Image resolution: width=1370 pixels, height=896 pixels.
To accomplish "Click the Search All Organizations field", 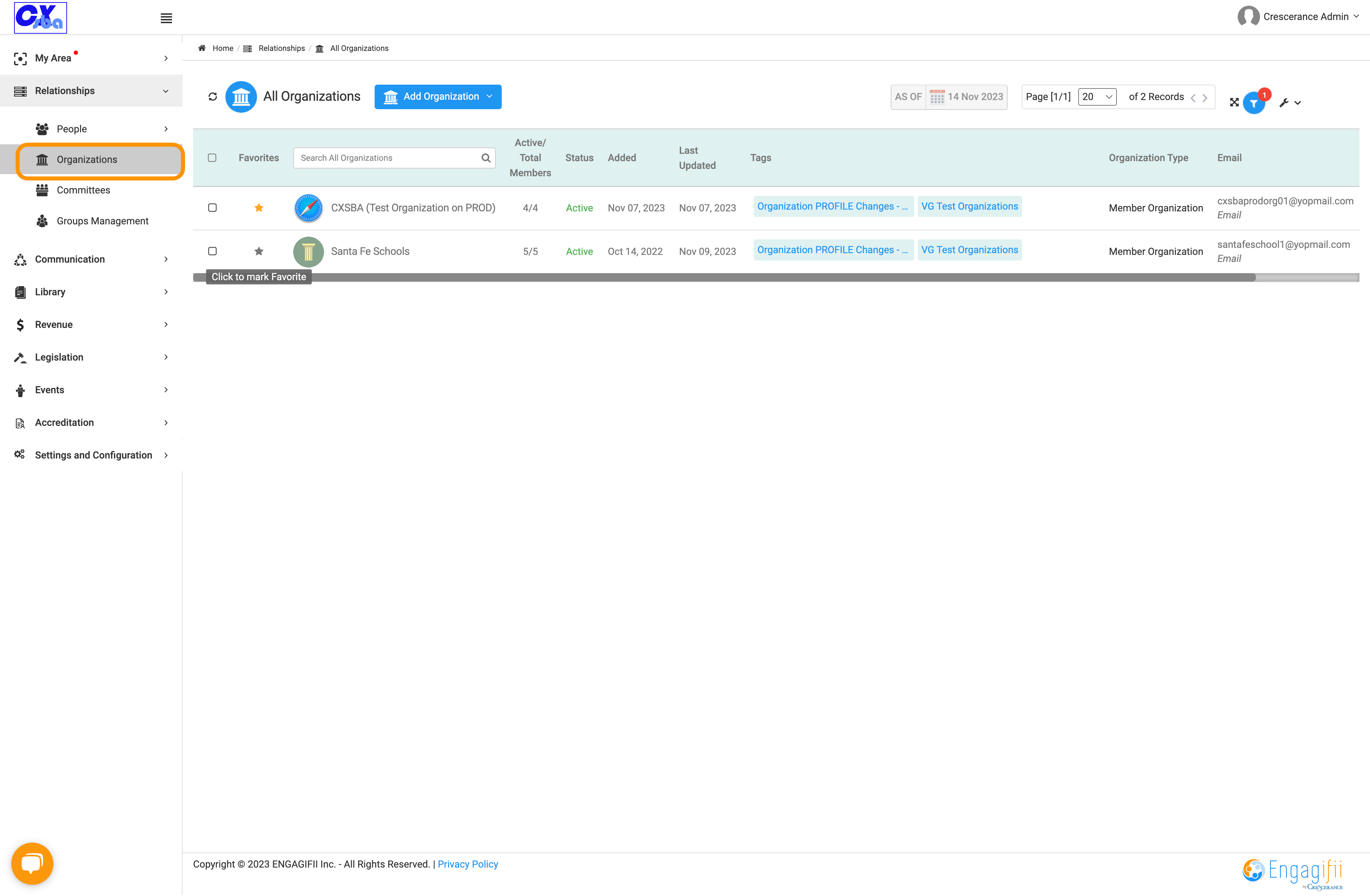I will 394,158.
